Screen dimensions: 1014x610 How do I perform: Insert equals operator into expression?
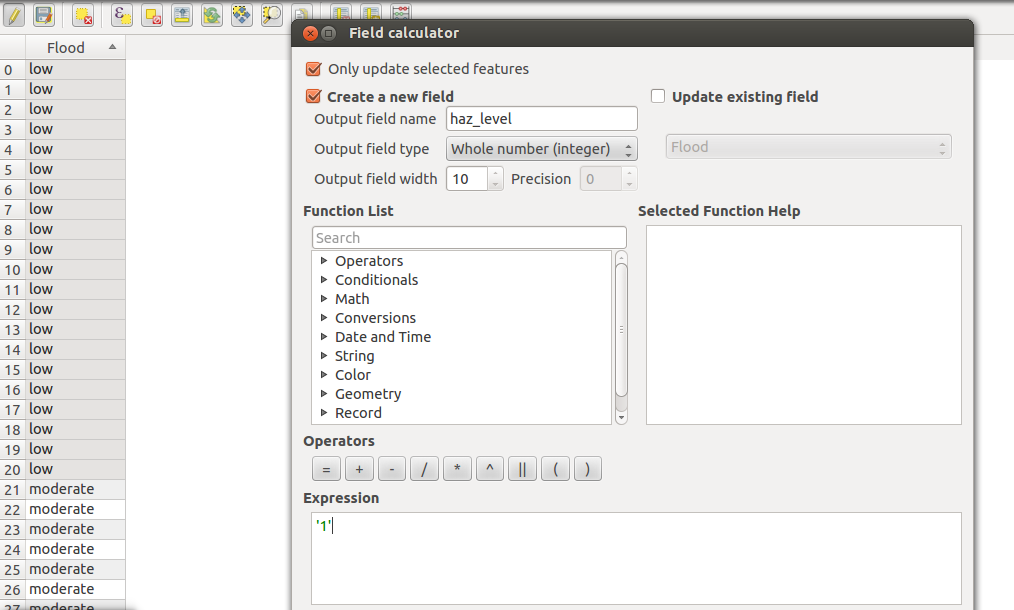coord(327,469)
